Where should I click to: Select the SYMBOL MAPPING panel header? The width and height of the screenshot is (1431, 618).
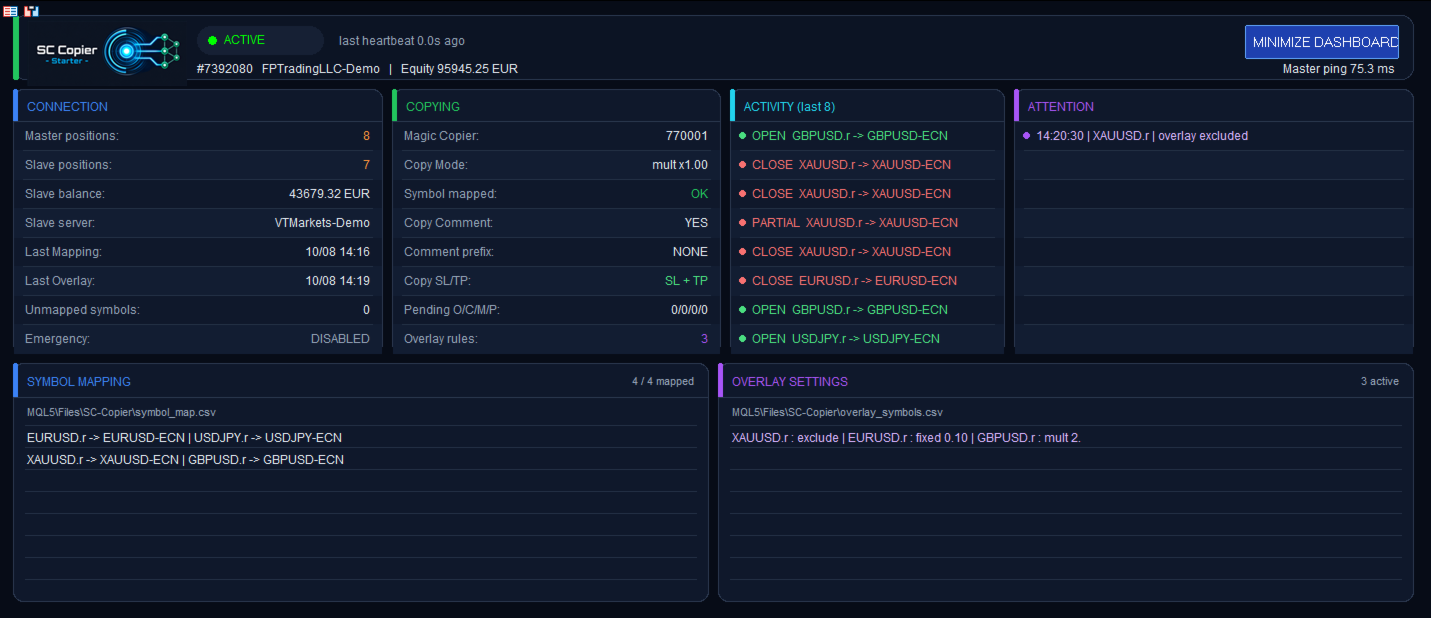coord(79,382)
